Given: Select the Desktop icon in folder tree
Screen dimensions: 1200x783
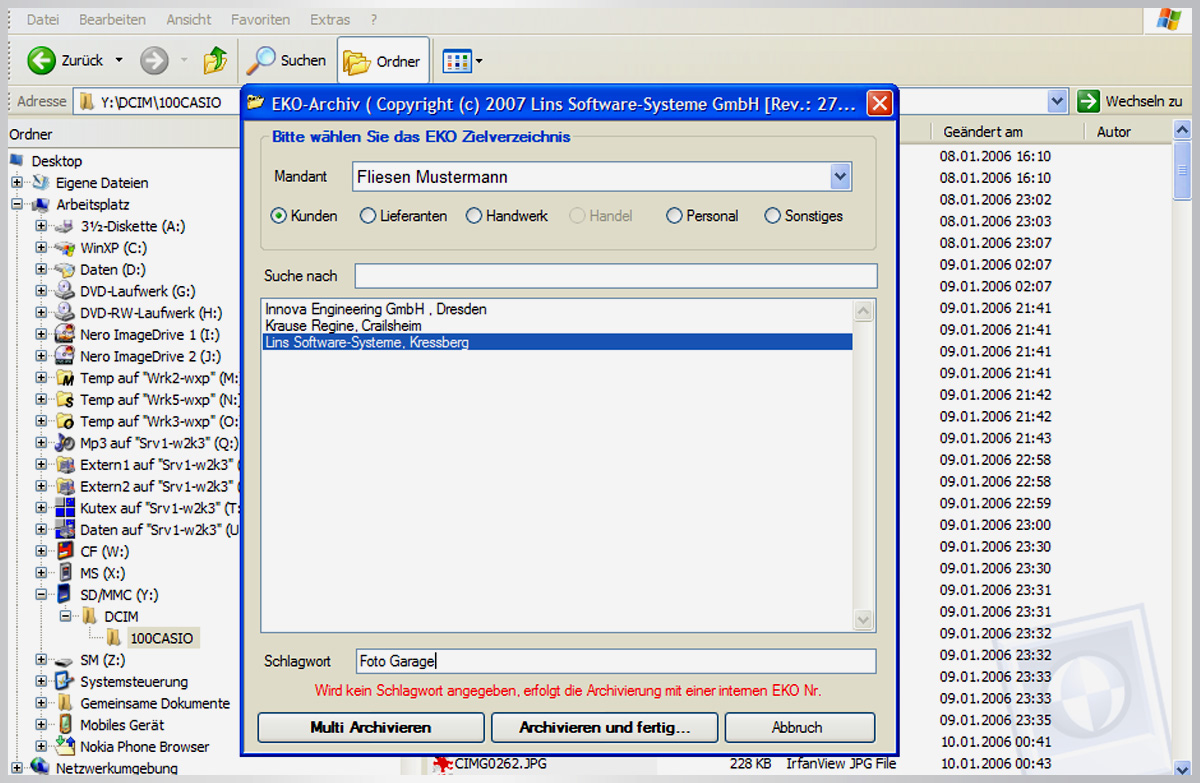Looking at the screenshot, I should point(18,161).
